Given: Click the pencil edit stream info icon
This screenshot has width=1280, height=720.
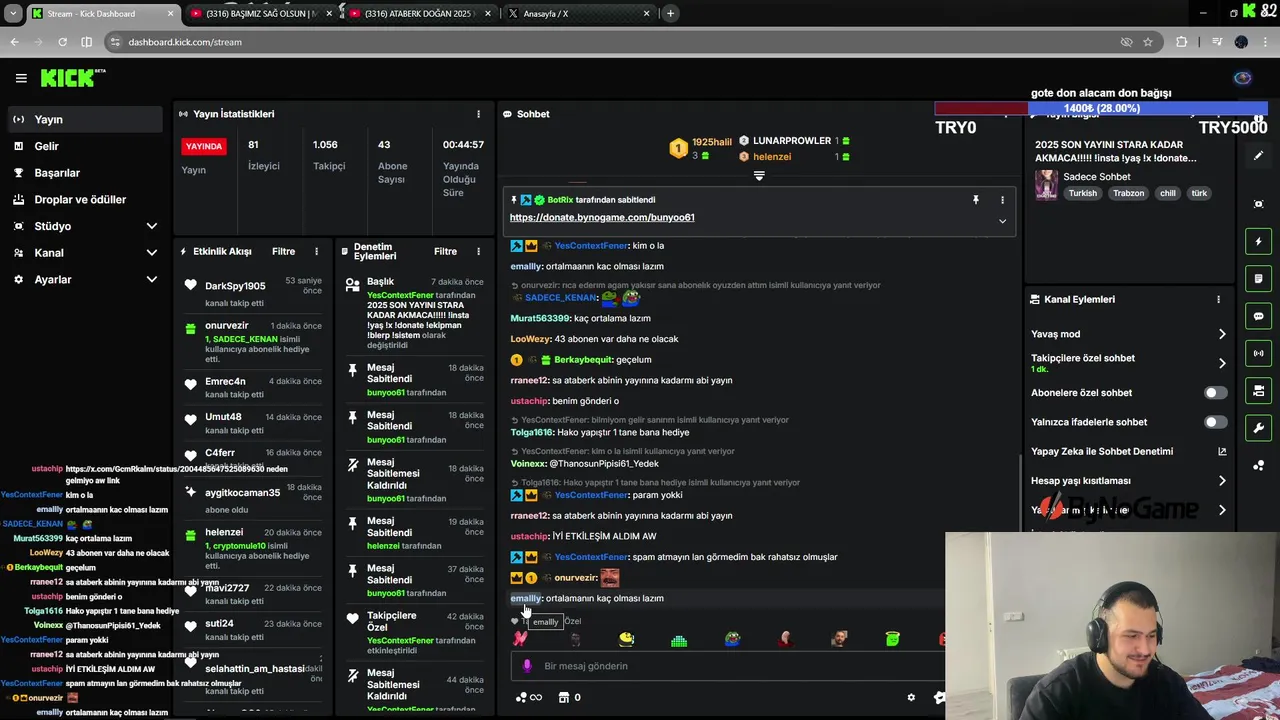Looking at the screenshot, I should tap(1258, 156).
